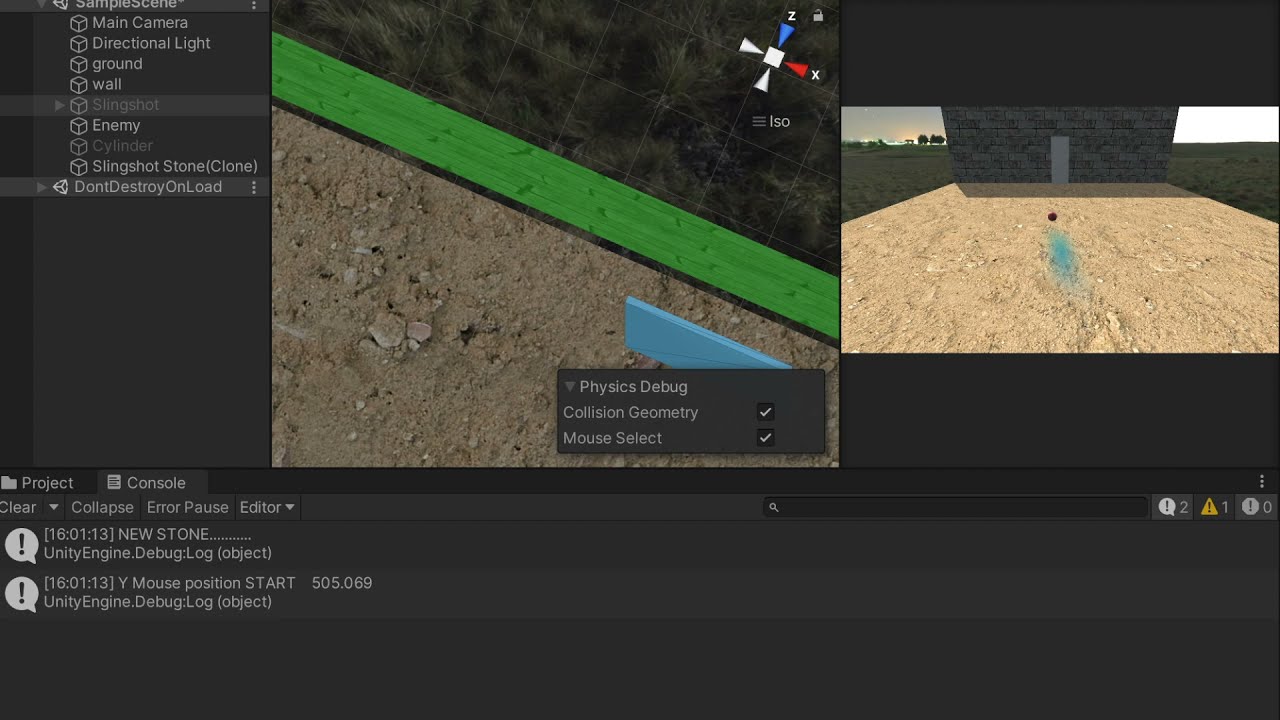This screenshot has height=720, width=1280.
Task: Select the Y Mouse position START log
Action: tap(640, 592)
